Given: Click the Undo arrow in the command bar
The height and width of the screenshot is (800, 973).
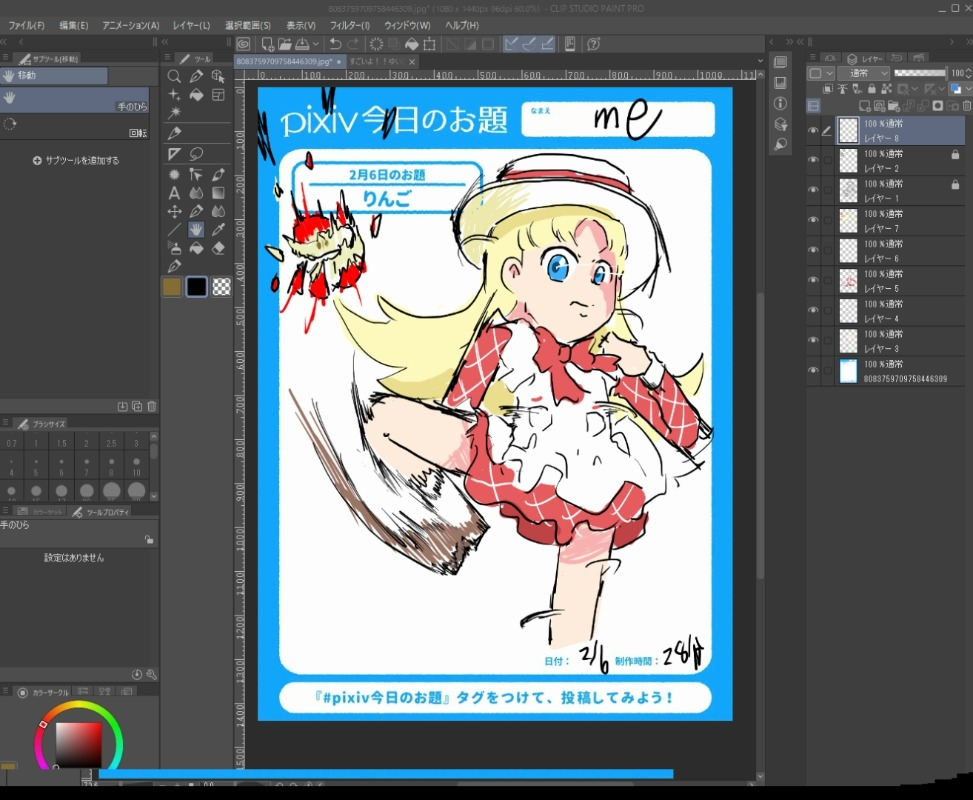Looking at the screenshot, I should [x=335, y=44].
